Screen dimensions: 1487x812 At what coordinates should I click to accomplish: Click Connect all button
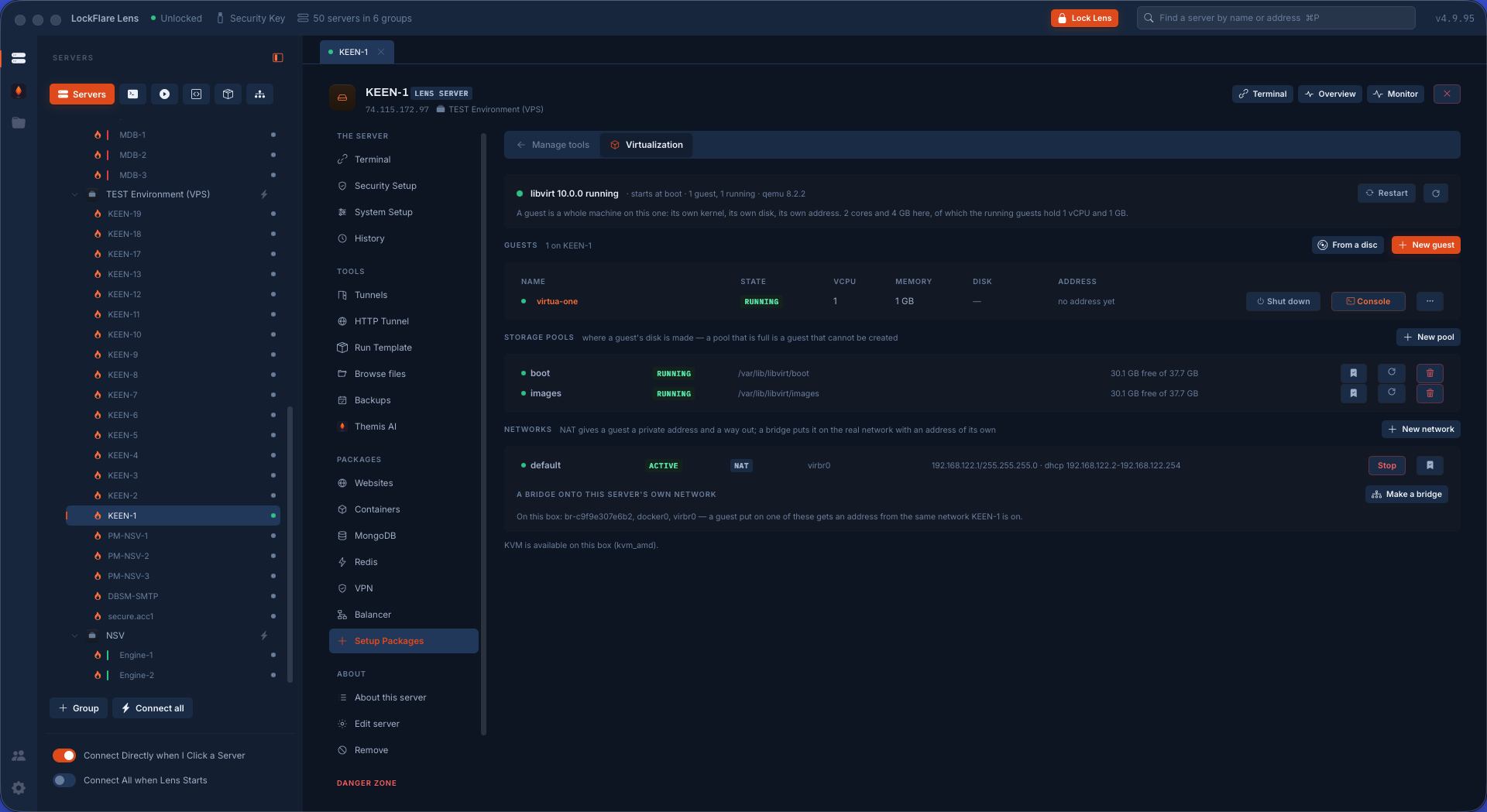point(153,708)
